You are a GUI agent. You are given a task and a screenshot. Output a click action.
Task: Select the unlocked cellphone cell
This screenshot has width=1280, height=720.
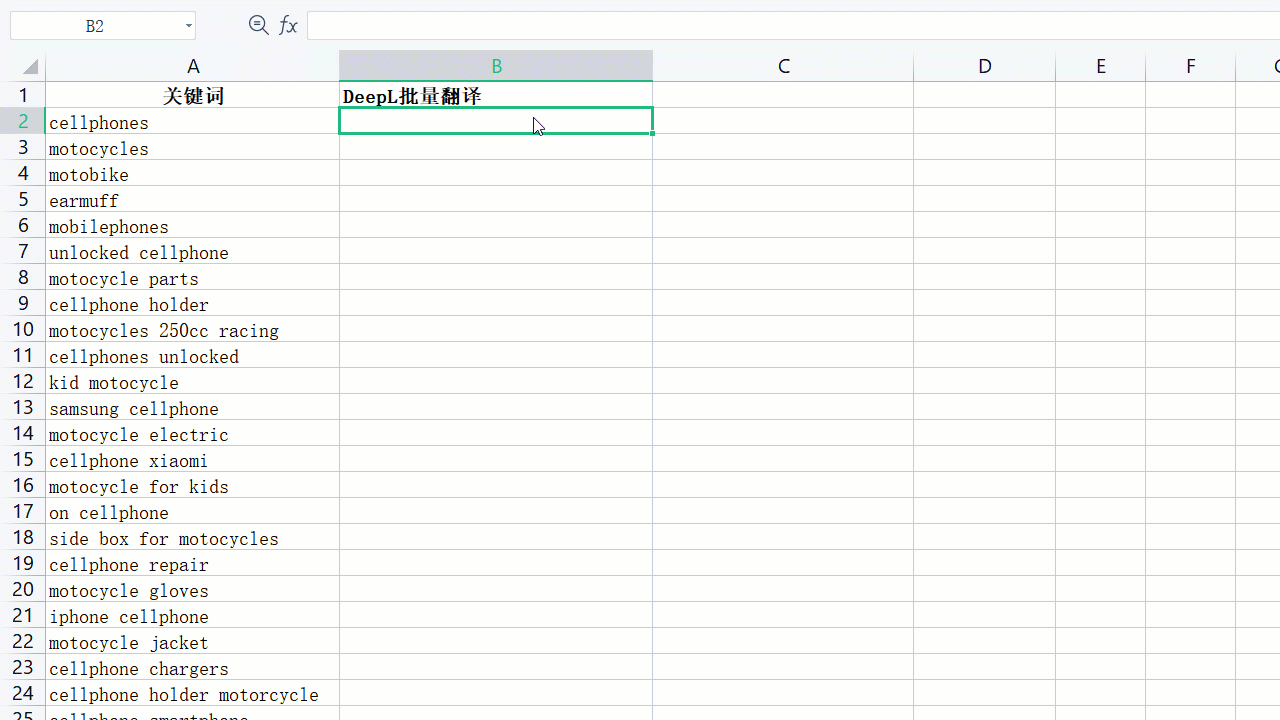[x=193, y=252]
